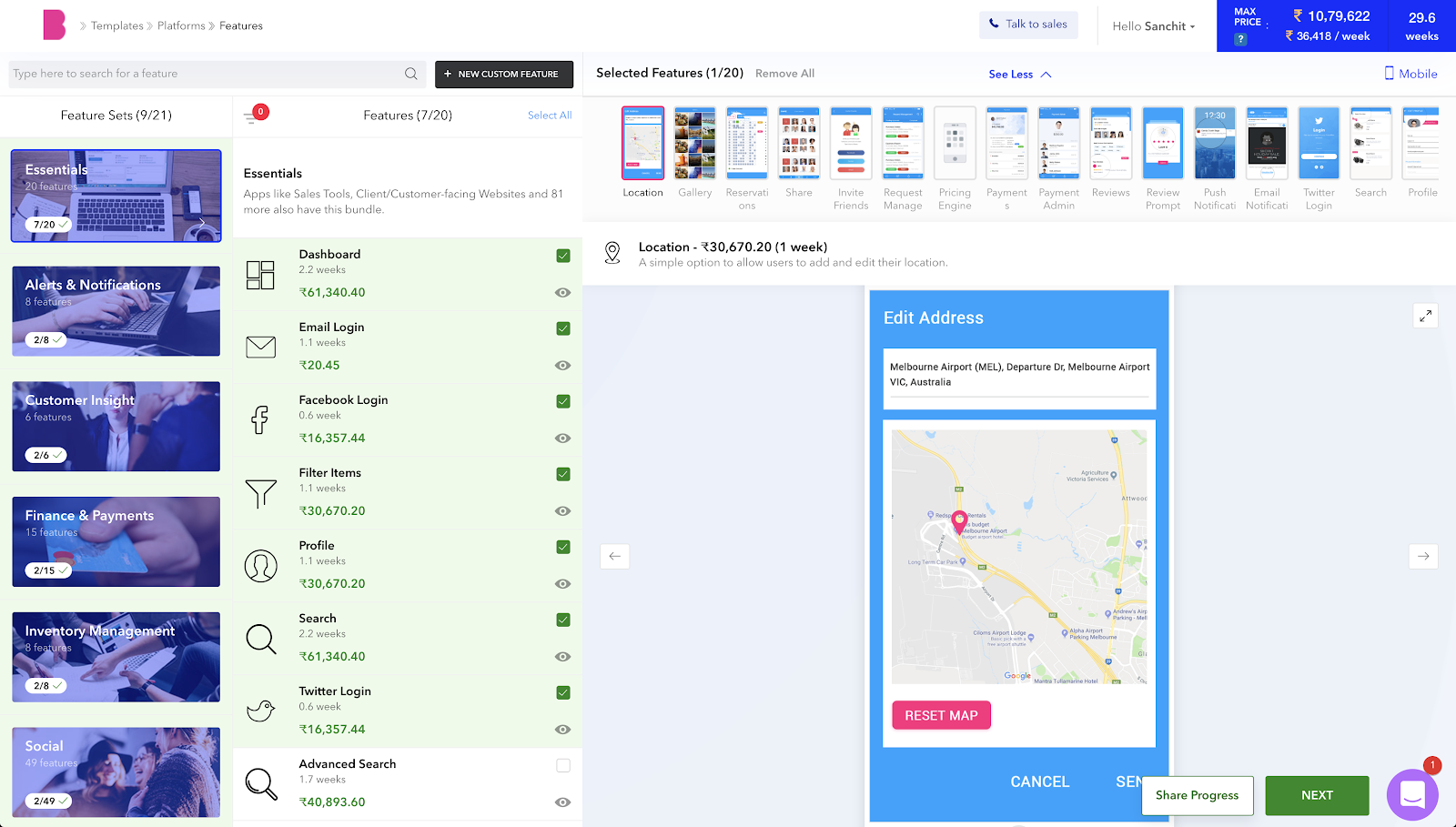Click the Talk to sales button
Viewport: 1456px width, 827px height.
(x=1028, y=25)
